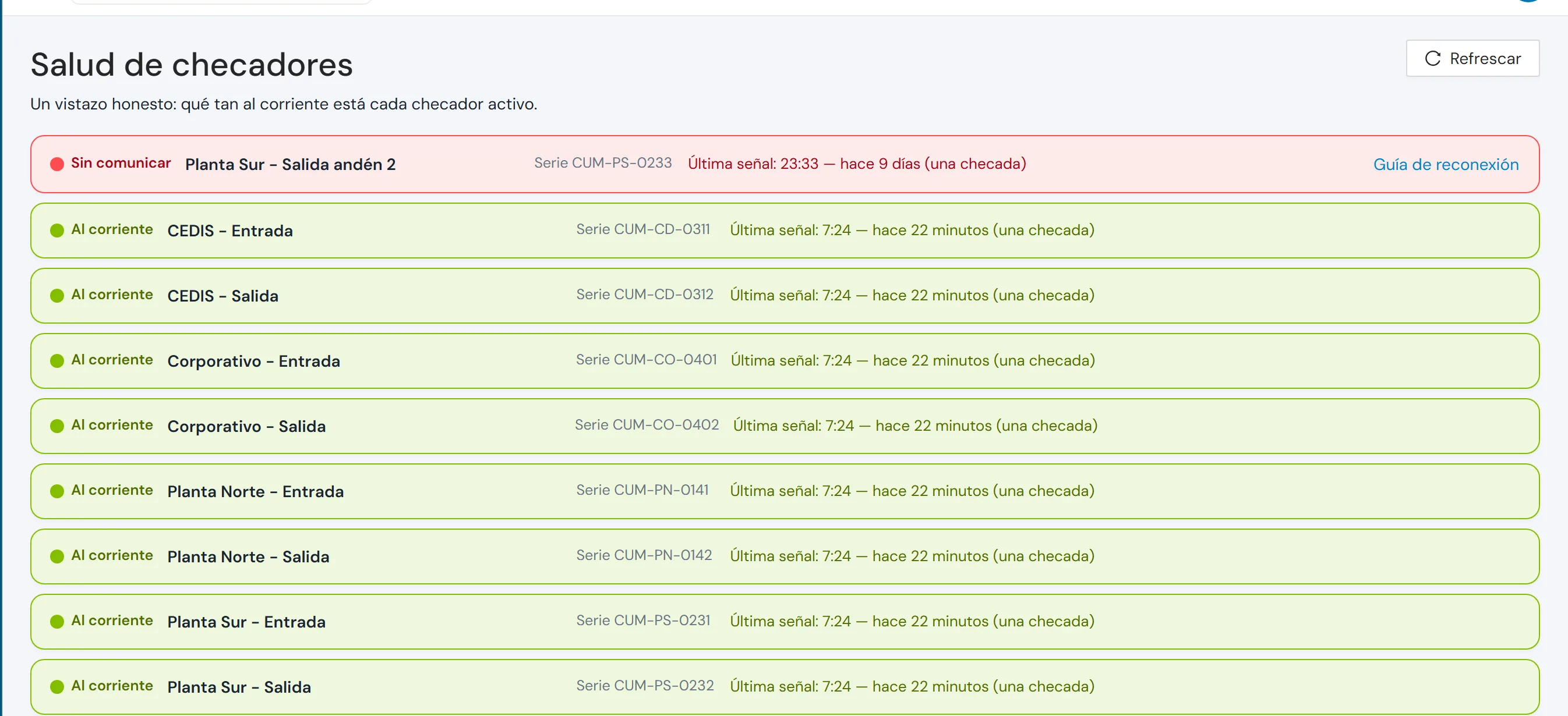Select the Corporativo – Salida checker name
Screen dimensions: 1568x716
pos(246,426)
